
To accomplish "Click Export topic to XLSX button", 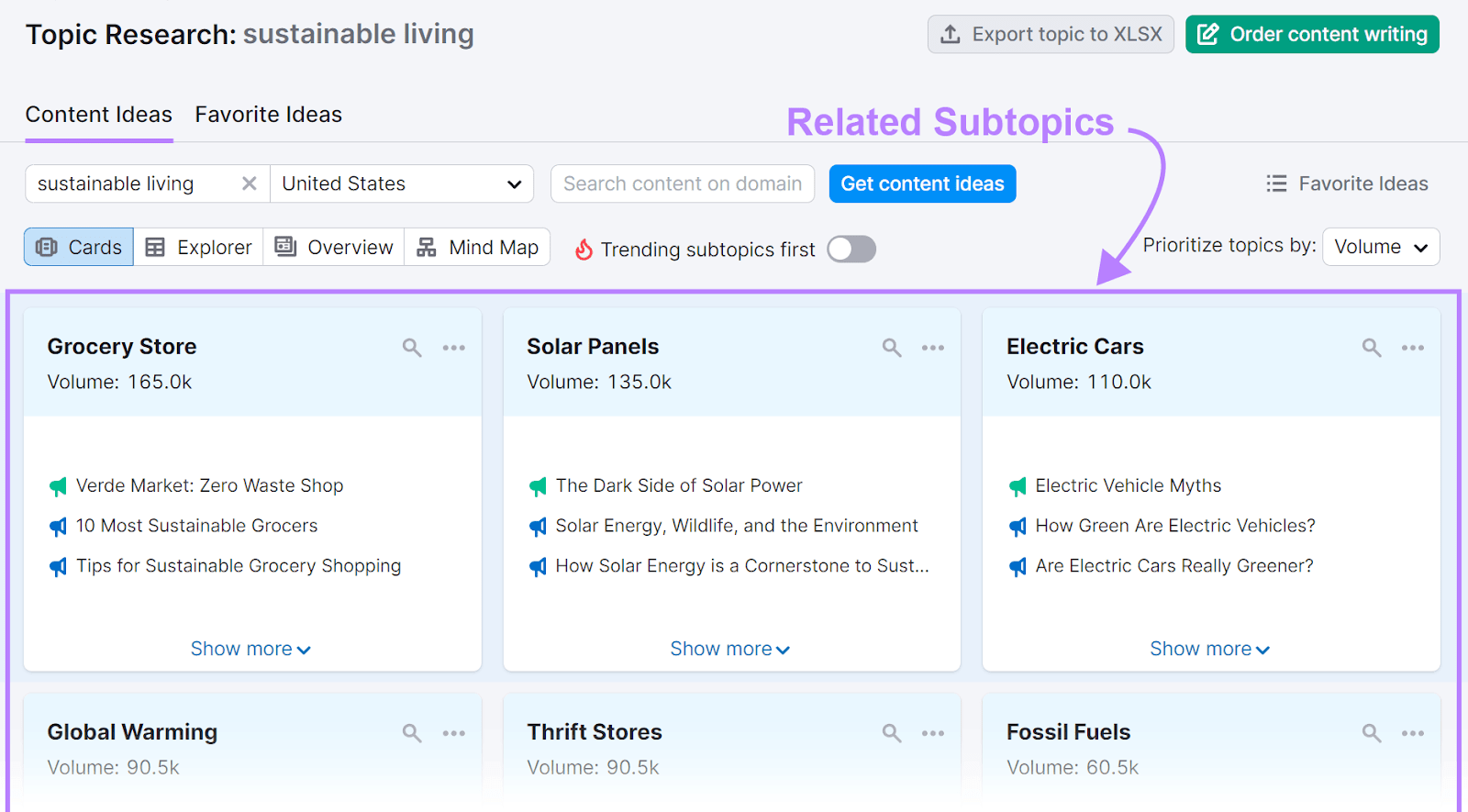I will point(1051,34).
